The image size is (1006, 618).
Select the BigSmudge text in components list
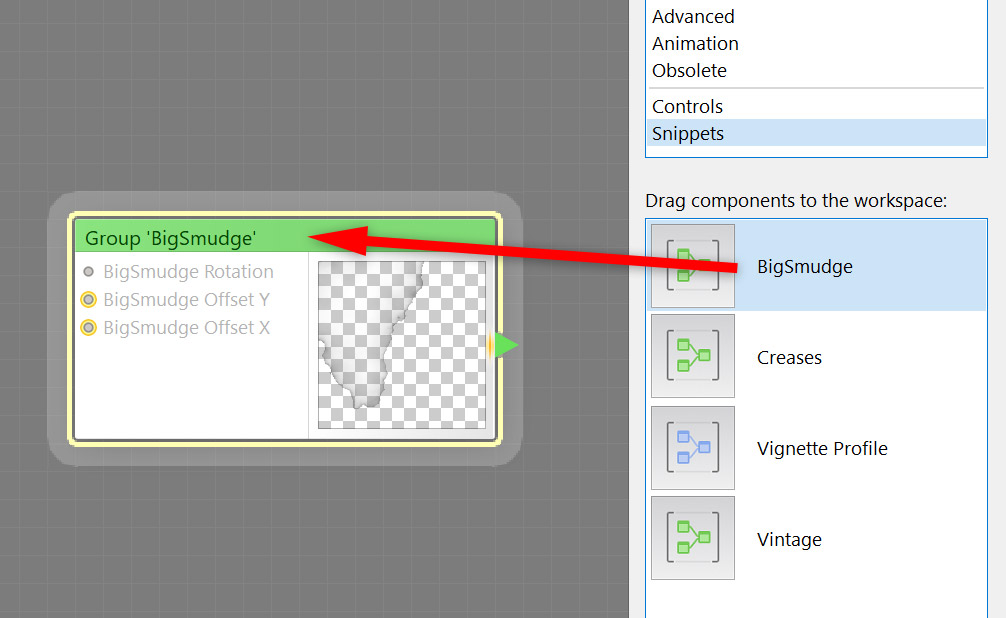click(804, 267)
